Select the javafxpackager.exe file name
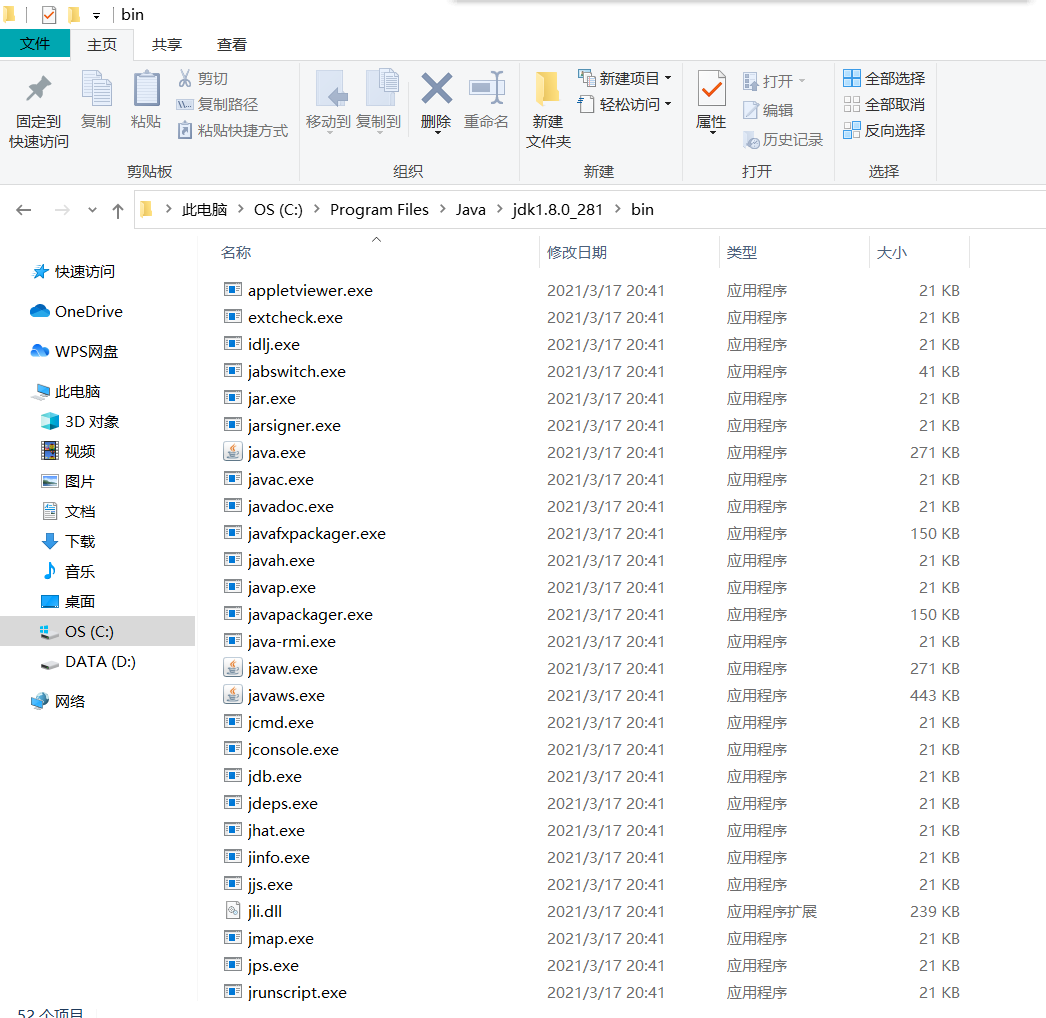The height and width of the screenshot is (1018, 1046). (317, 534)
